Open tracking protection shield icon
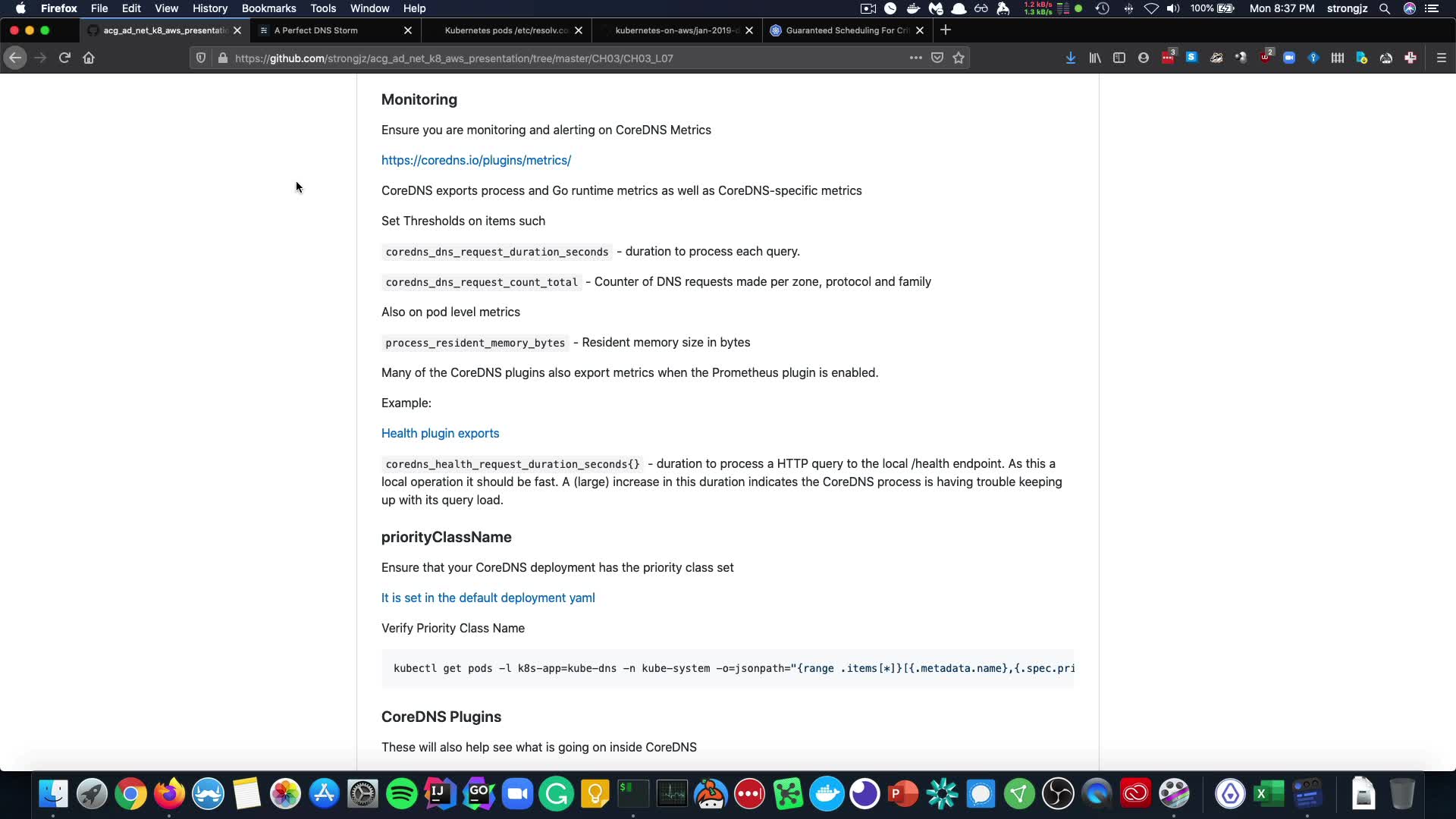Viewport: 1456px width, 819px height. pos(201,58)
